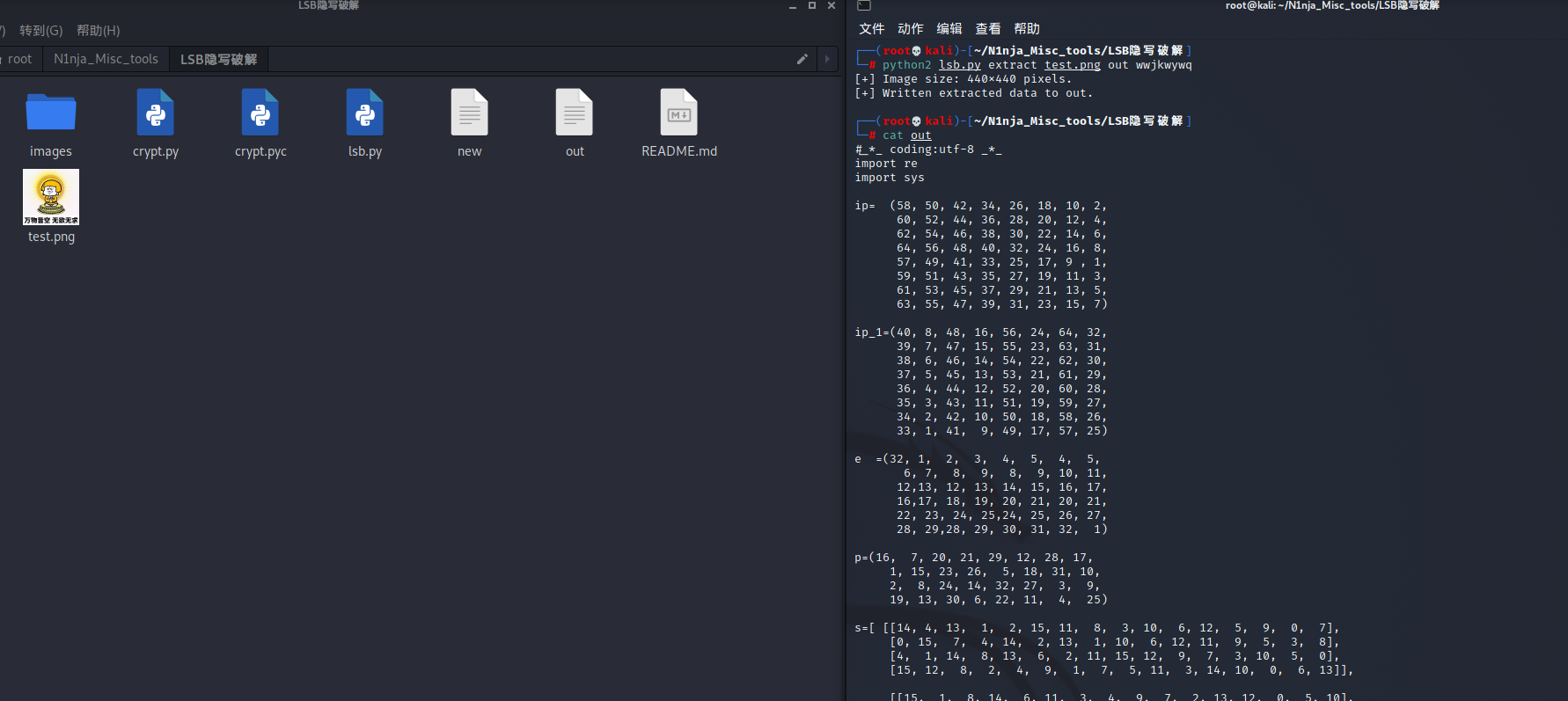Click the terminal window title icon

[864, 5]
